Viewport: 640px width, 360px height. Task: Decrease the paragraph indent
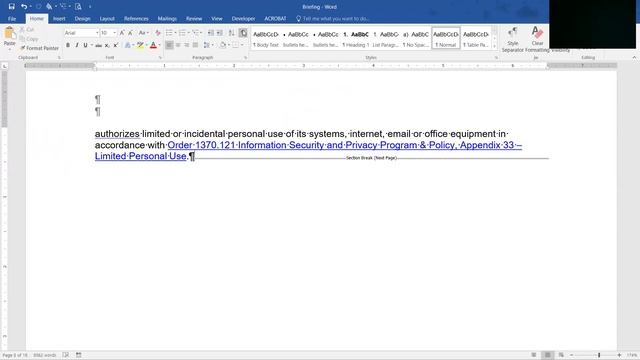(211, 33)
